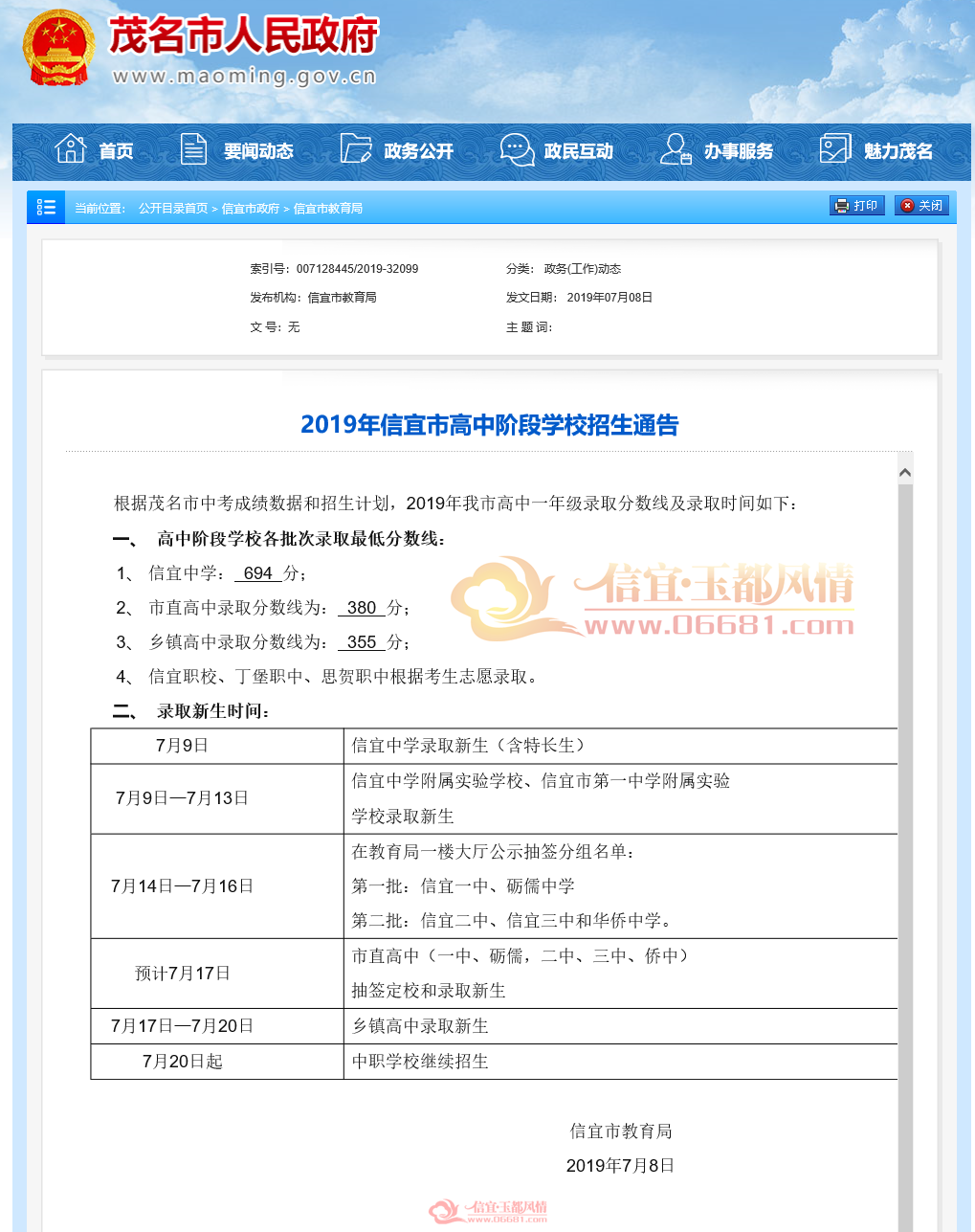Click the home house icon
Screen dimensions: 975x1232
coord(71,148)
